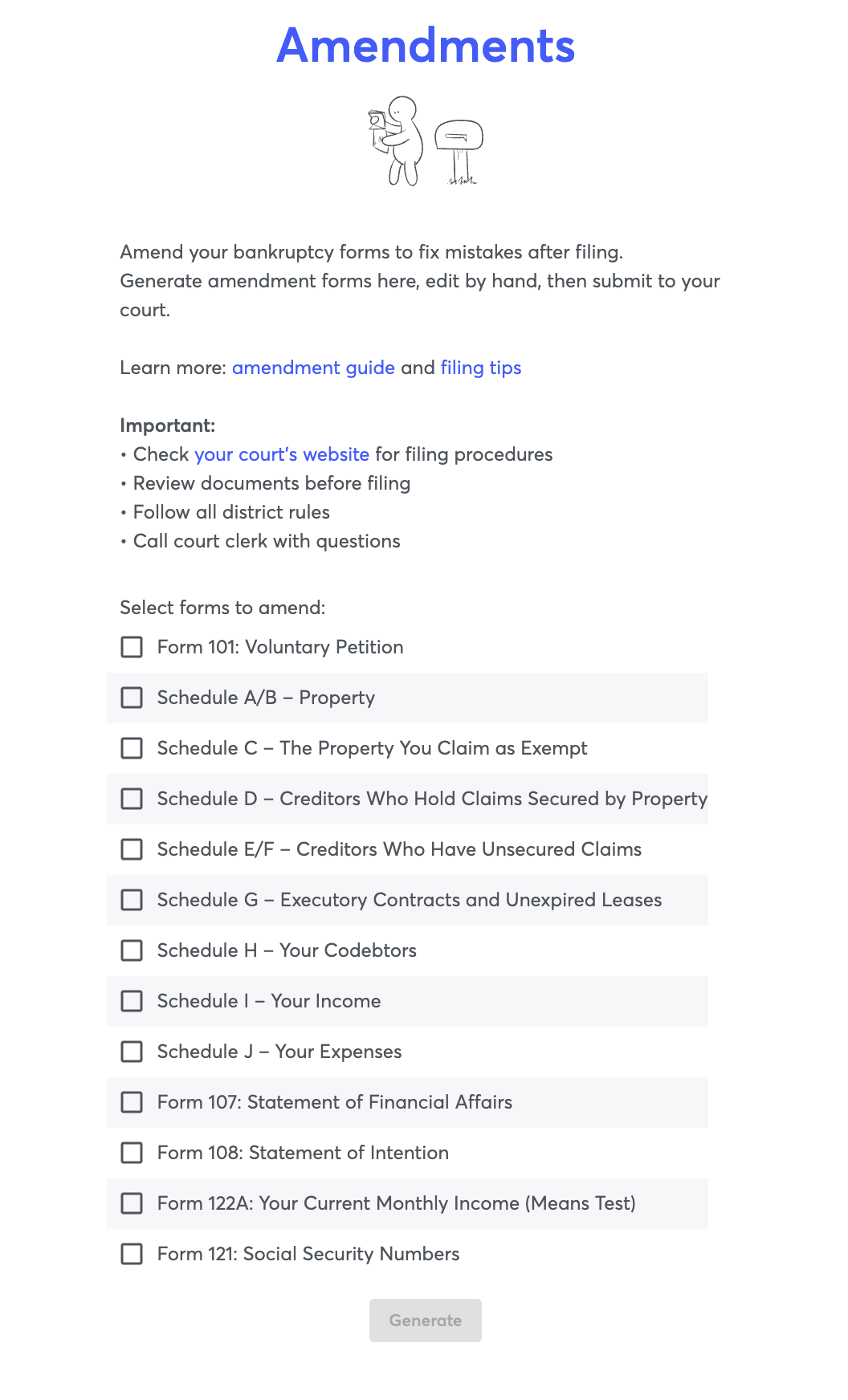
Task: Tick the Schedule J Your Expenses checkbox
Action: pos(132,1052)
